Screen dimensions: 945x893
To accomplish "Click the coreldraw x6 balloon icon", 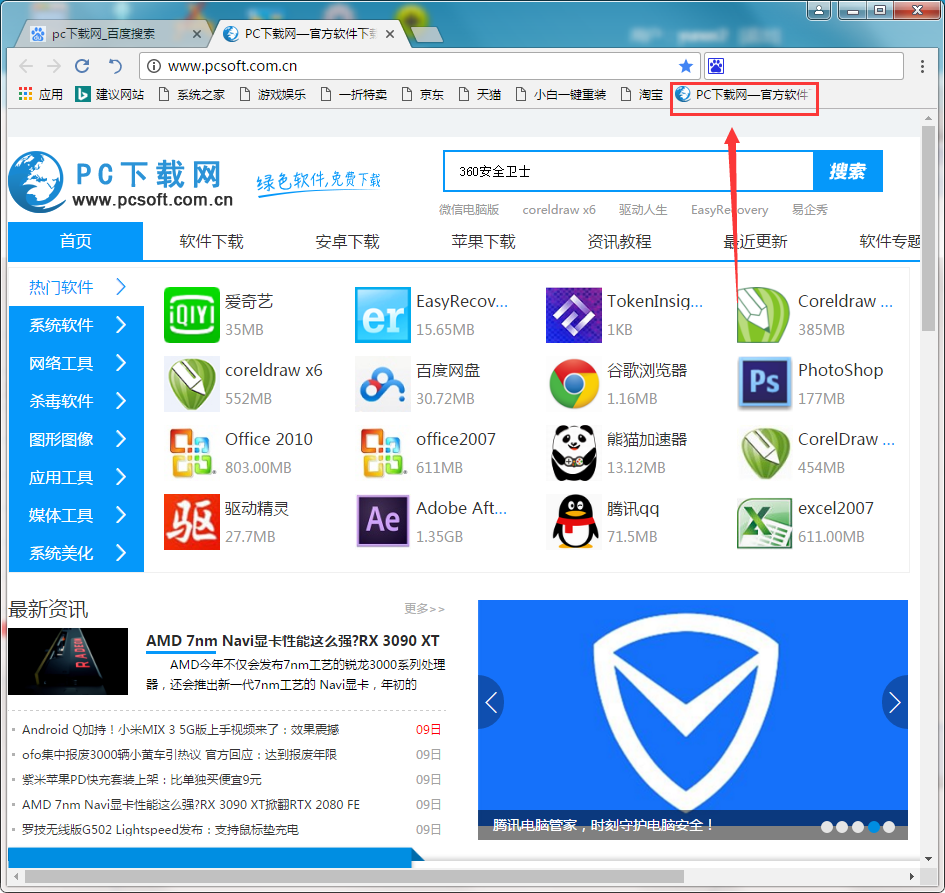I will pos(192,384).
